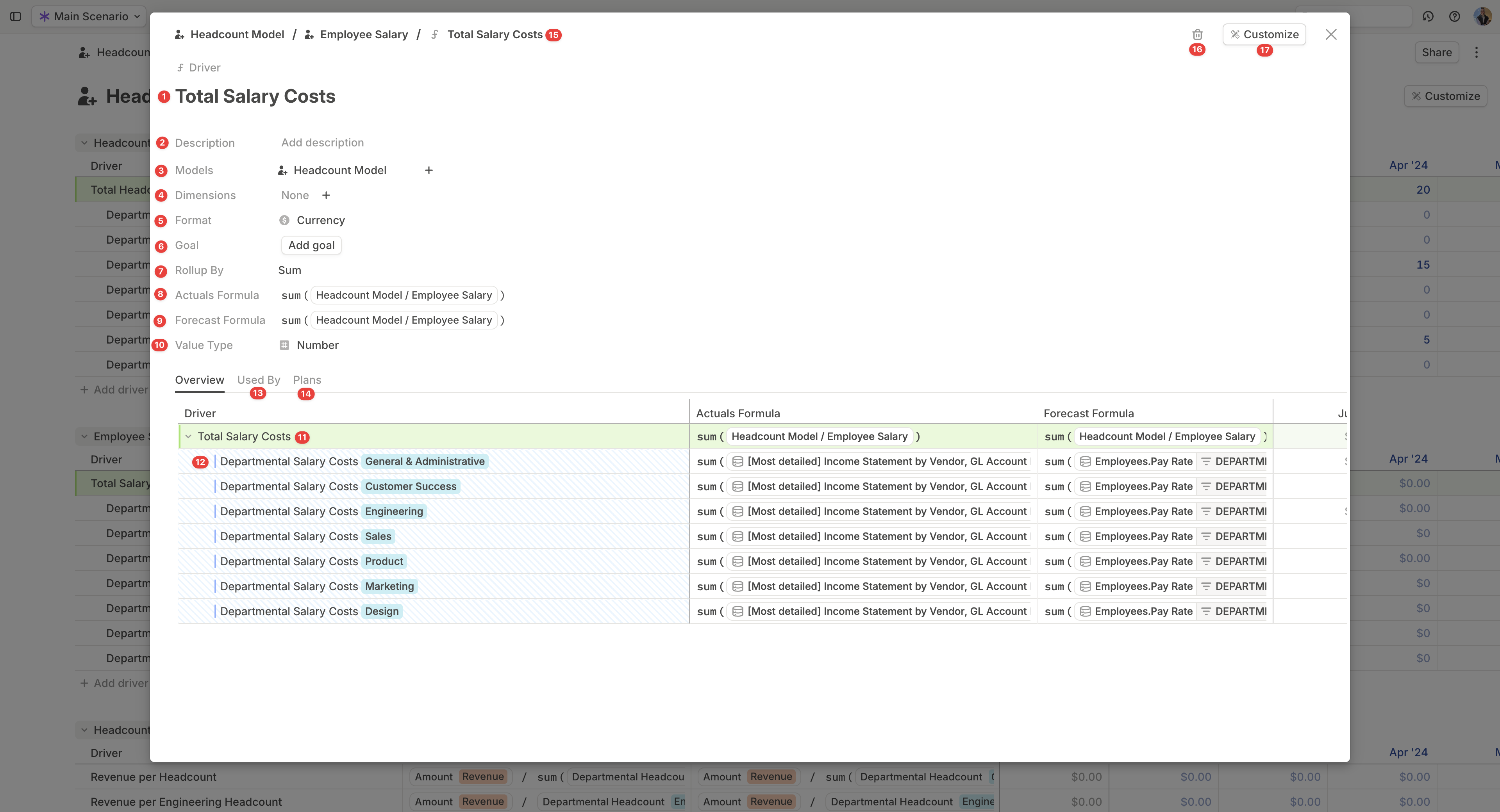Open the help question mark icon
Viewport: 1500px width, 812px height.
1455,16
